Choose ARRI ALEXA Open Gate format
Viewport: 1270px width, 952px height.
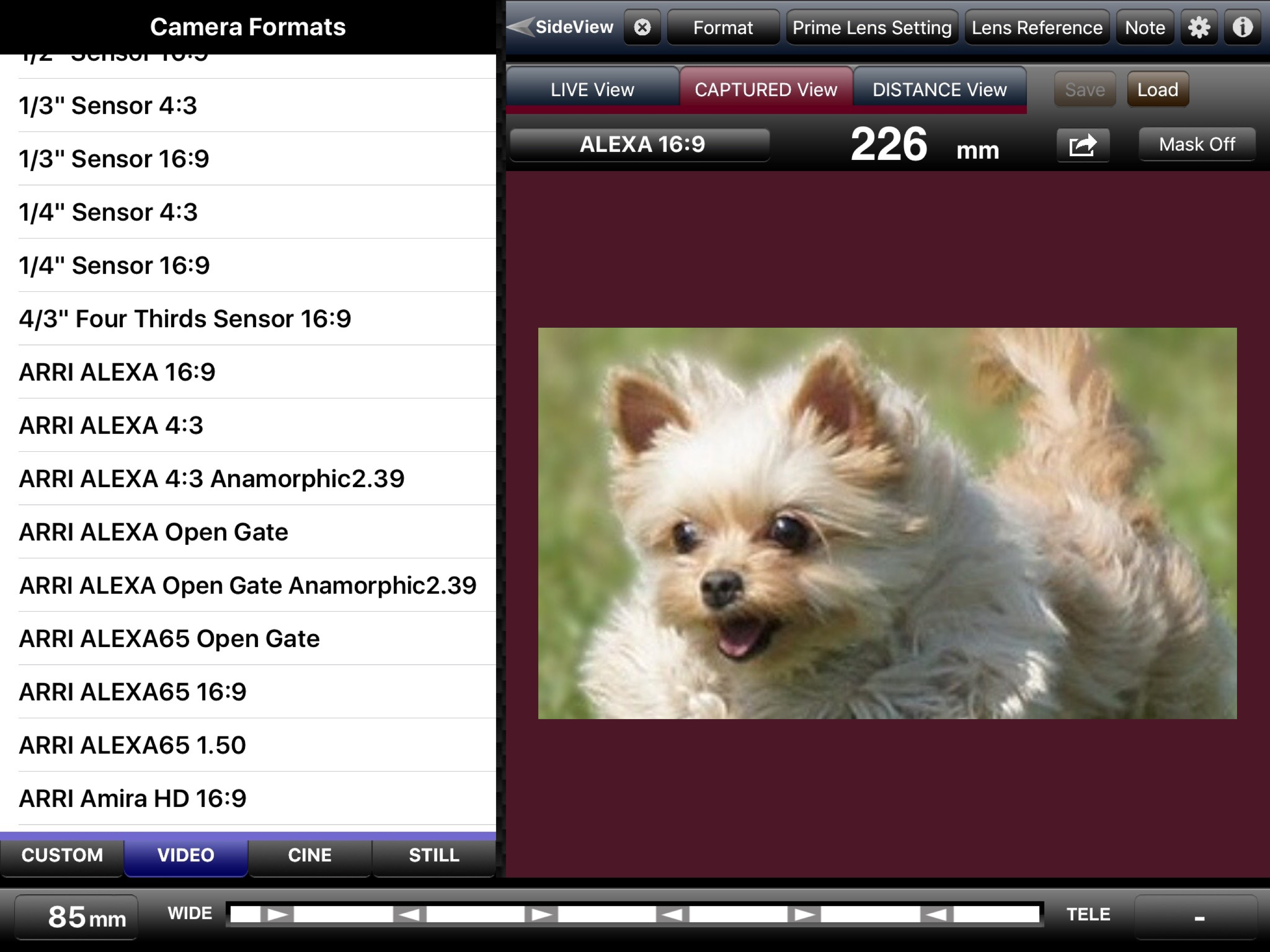[x=154, y=532]
